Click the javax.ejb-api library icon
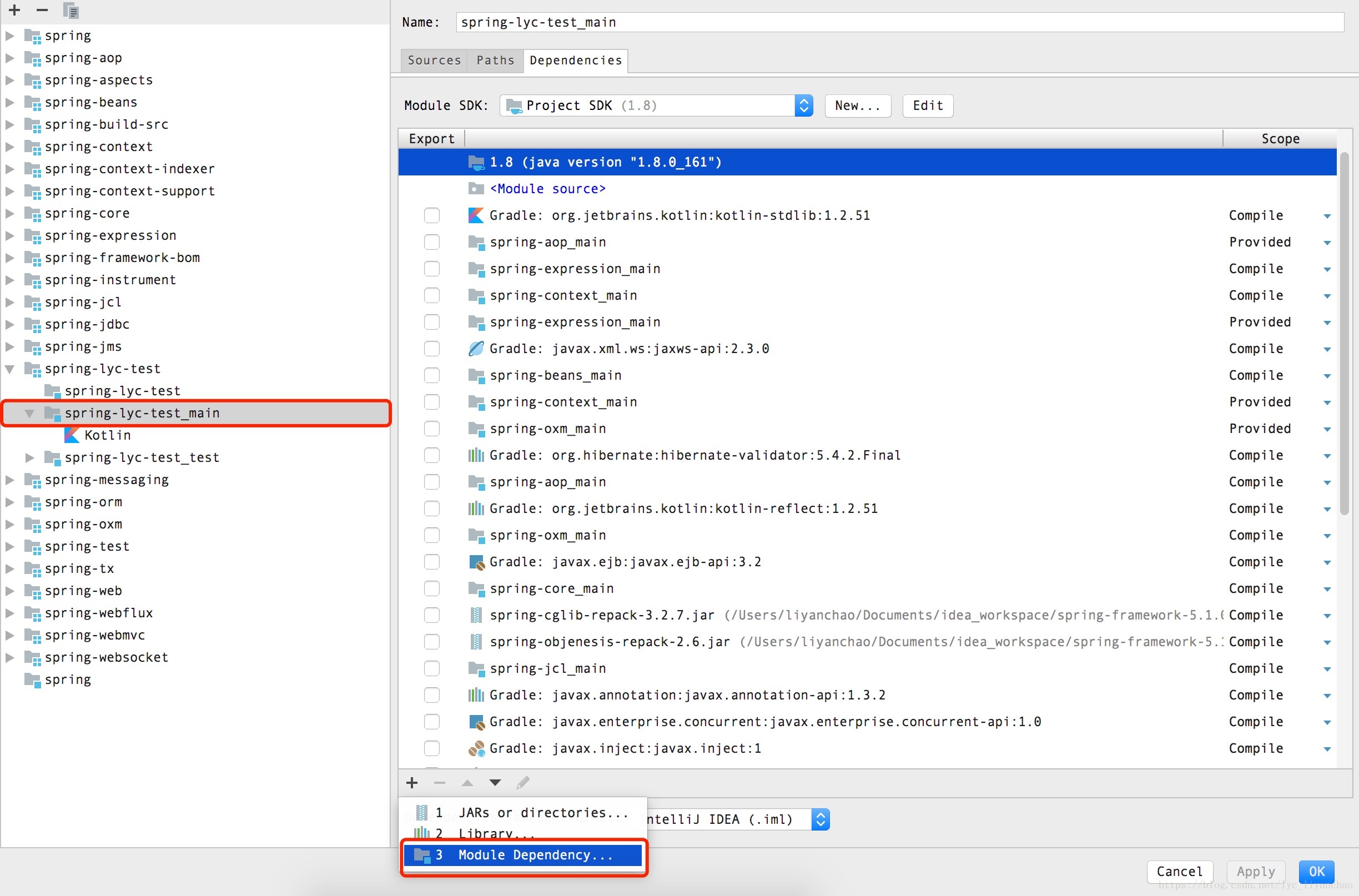The width and height of the screenshot is (1359, 896). (476, 562)
